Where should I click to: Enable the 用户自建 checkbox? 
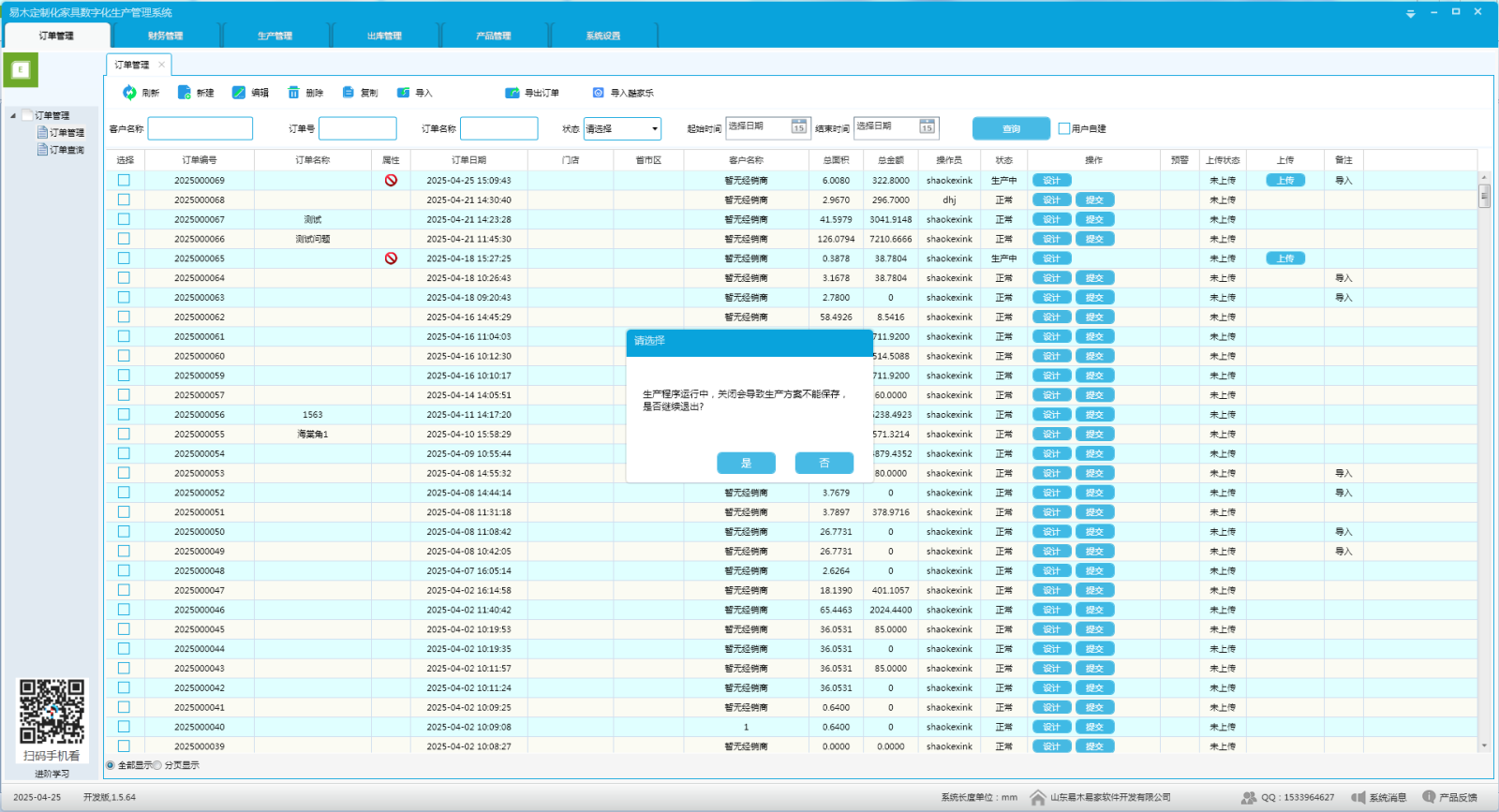(x=1064, y=128)
